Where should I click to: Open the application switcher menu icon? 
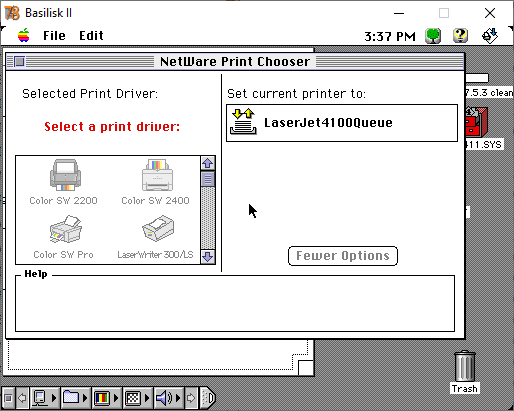click(x=490, y=36)
